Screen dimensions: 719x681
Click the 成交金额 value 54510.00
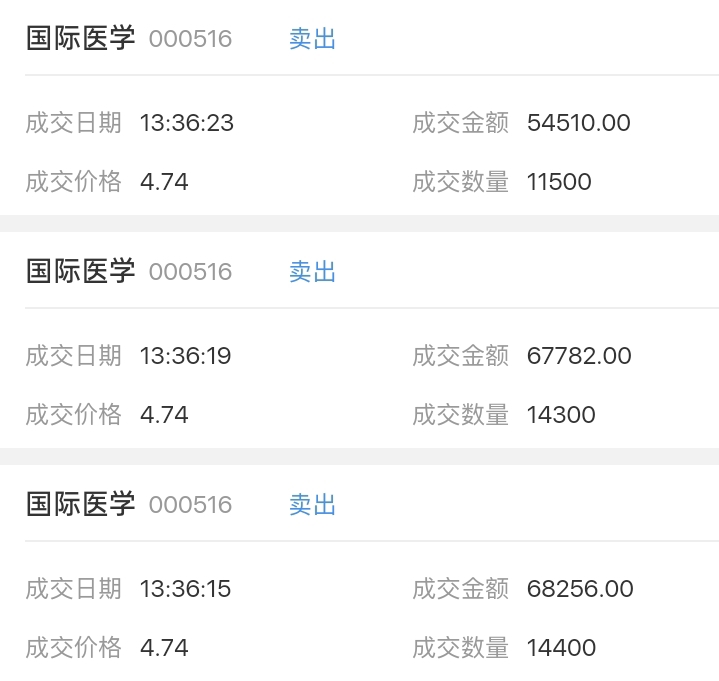[579, 123]
